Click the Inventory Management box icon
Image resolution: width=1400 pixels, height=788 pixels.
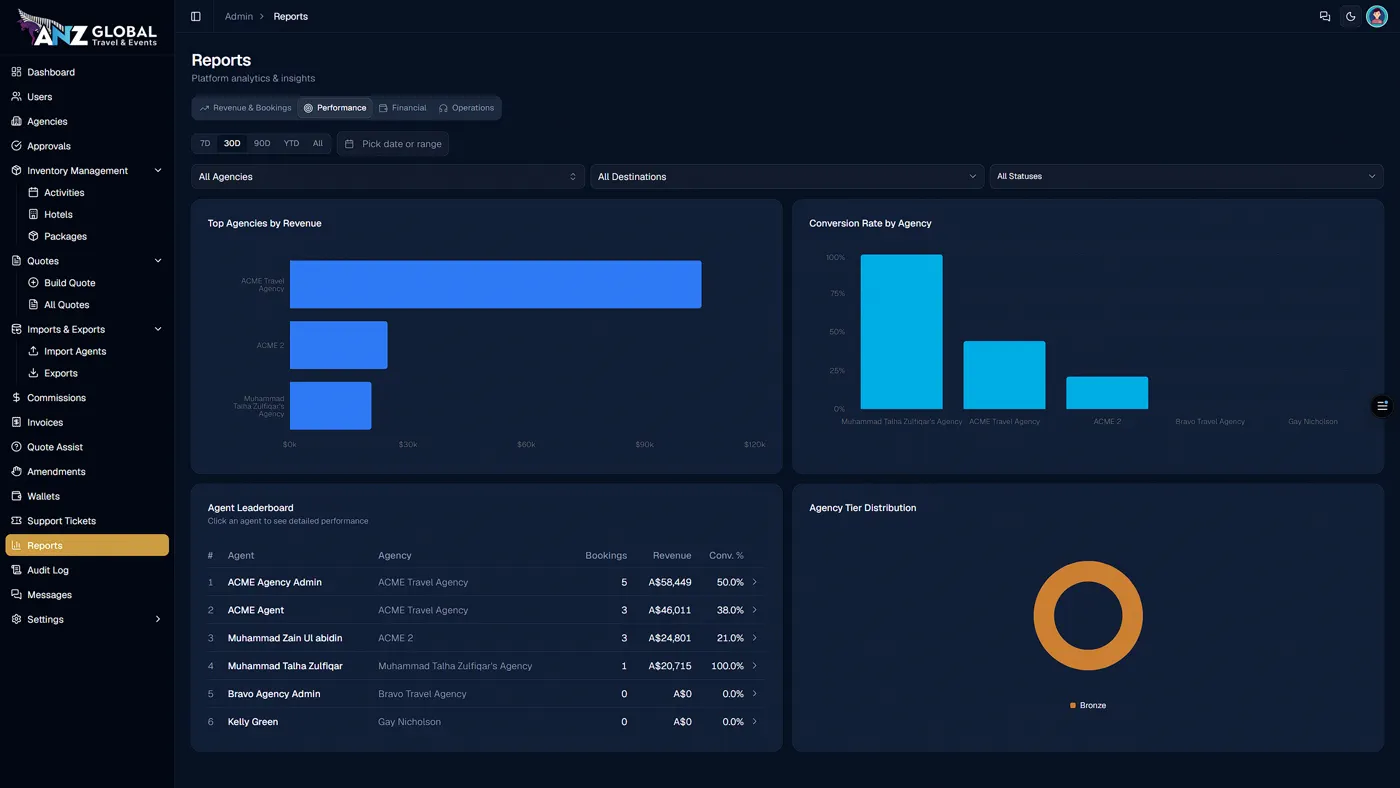coord(16,171)
